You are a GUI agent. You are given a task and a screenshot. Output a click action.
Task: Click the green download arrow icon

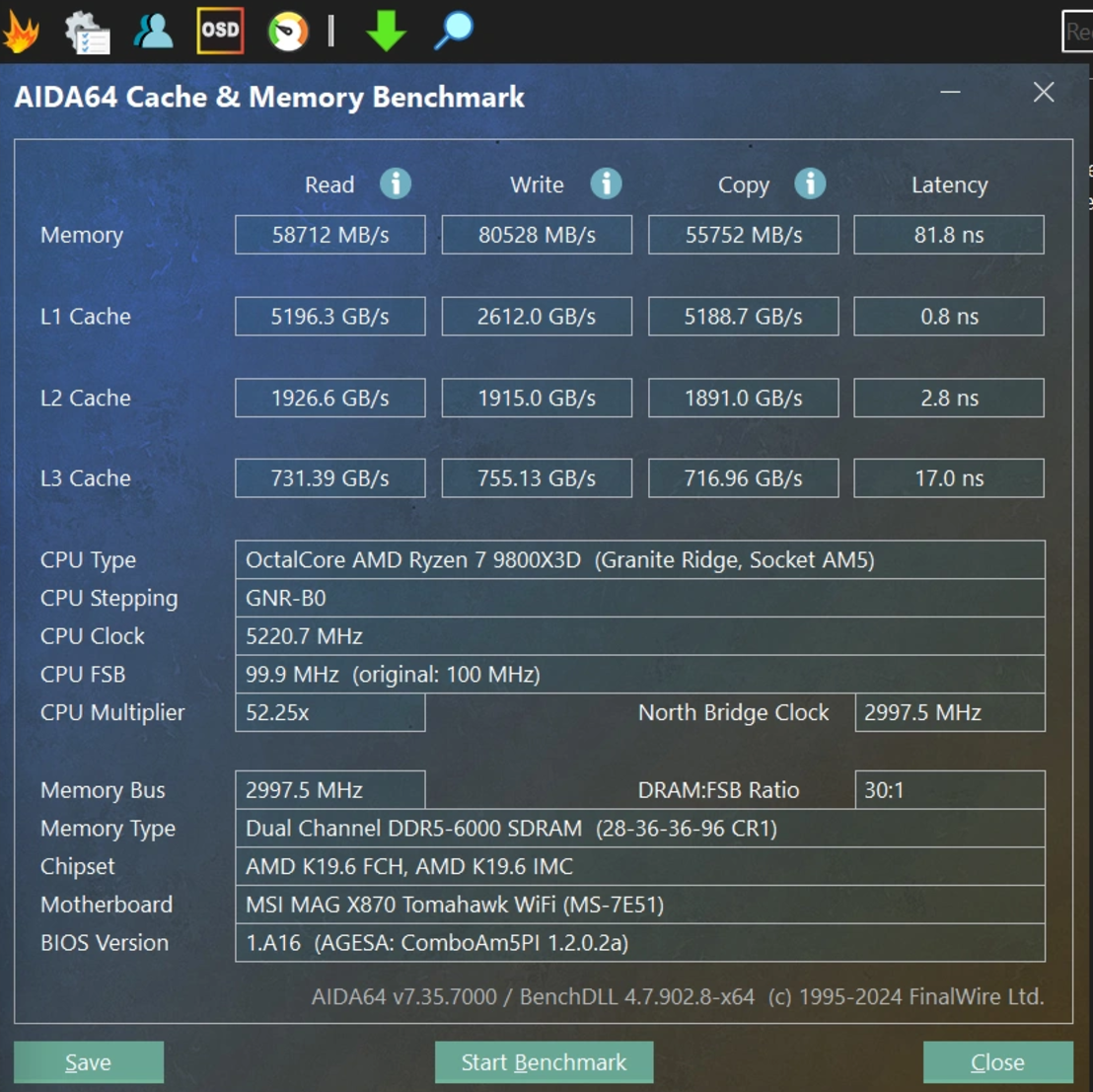(x=386, y=32)
